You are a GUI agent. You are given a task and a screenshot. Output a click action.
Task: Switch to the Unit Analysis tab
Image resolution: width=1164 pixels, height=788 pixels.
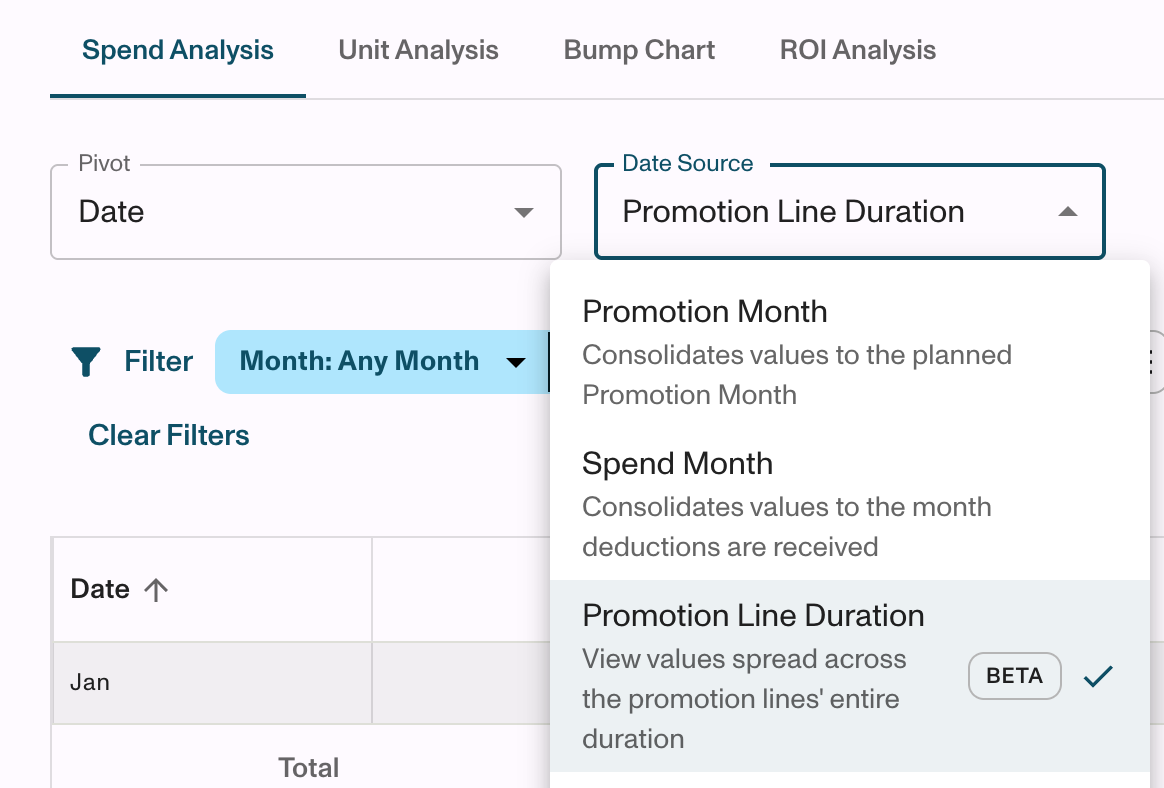click(x=418, y=50)
